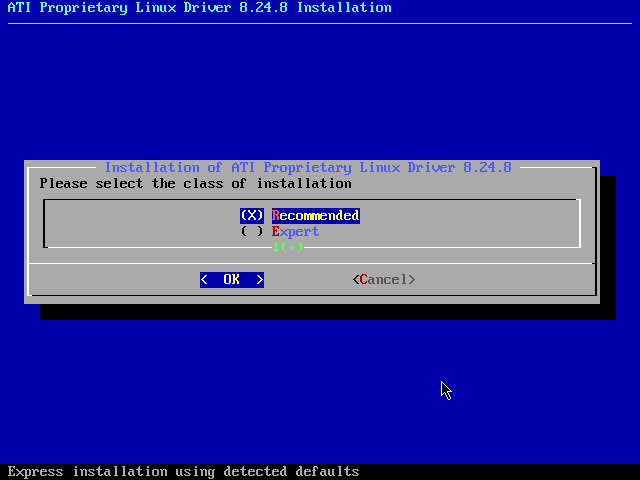Confirm with the OK button

[x=232, y=280]
